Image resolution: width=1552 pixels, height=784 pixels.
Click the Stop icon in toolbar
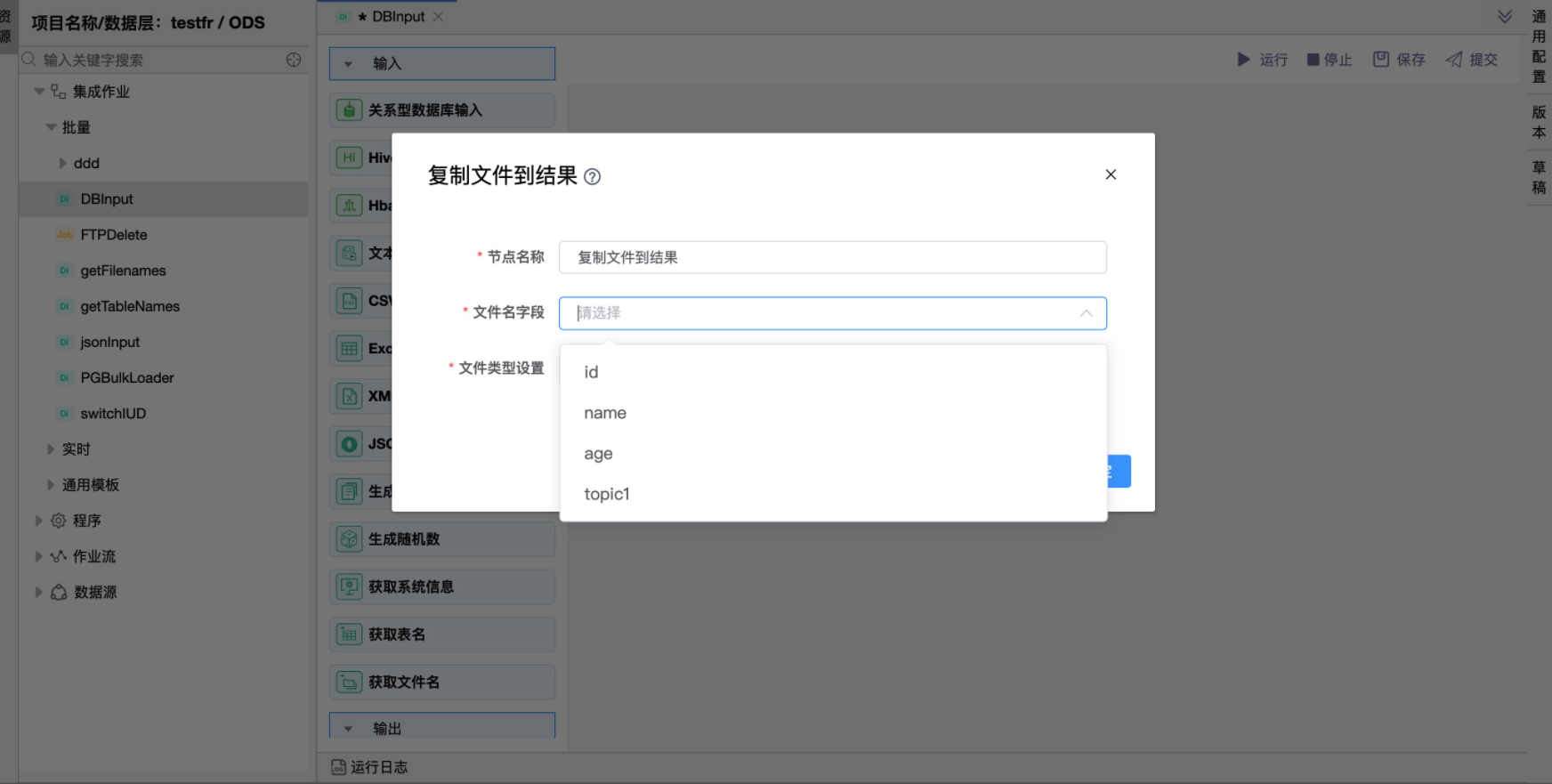(1313, 60)
